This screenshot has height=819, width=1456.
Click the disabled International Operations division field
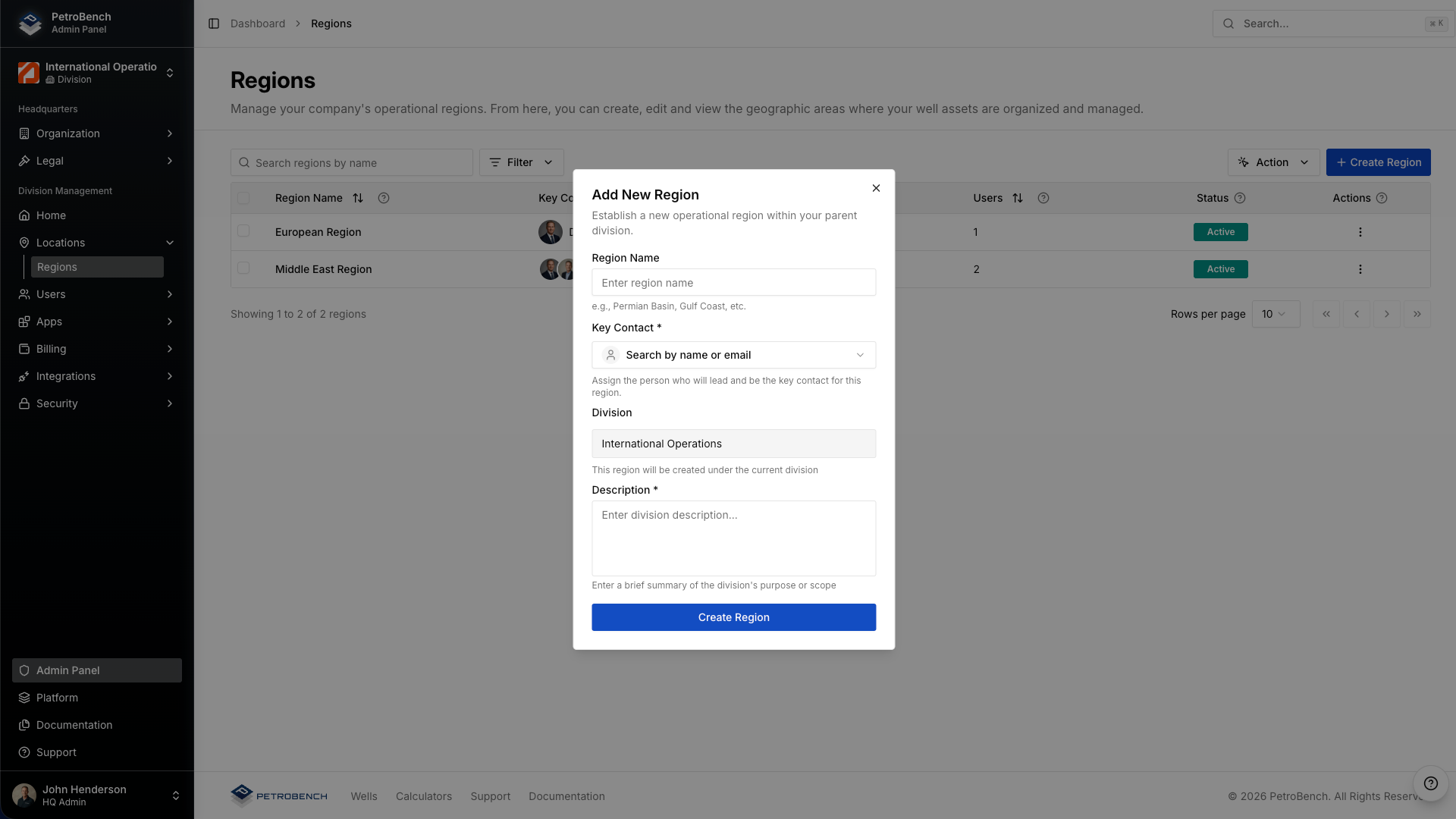coord(733,444)
